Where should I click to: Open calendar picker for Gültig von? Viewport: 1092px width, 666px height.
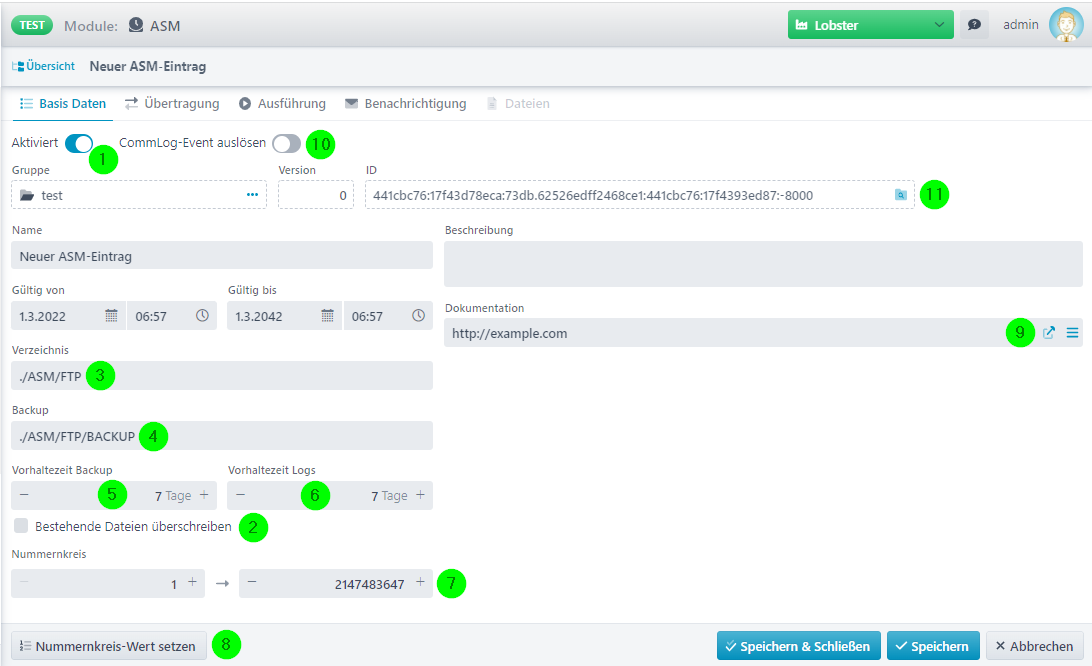pyautogui.click(x=111, y=316)
